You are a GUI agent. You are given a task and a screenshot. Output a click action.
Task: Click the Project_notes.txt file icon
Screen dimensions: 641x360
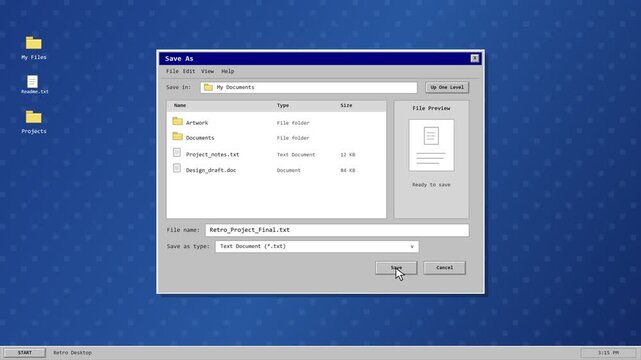point(177,152)
